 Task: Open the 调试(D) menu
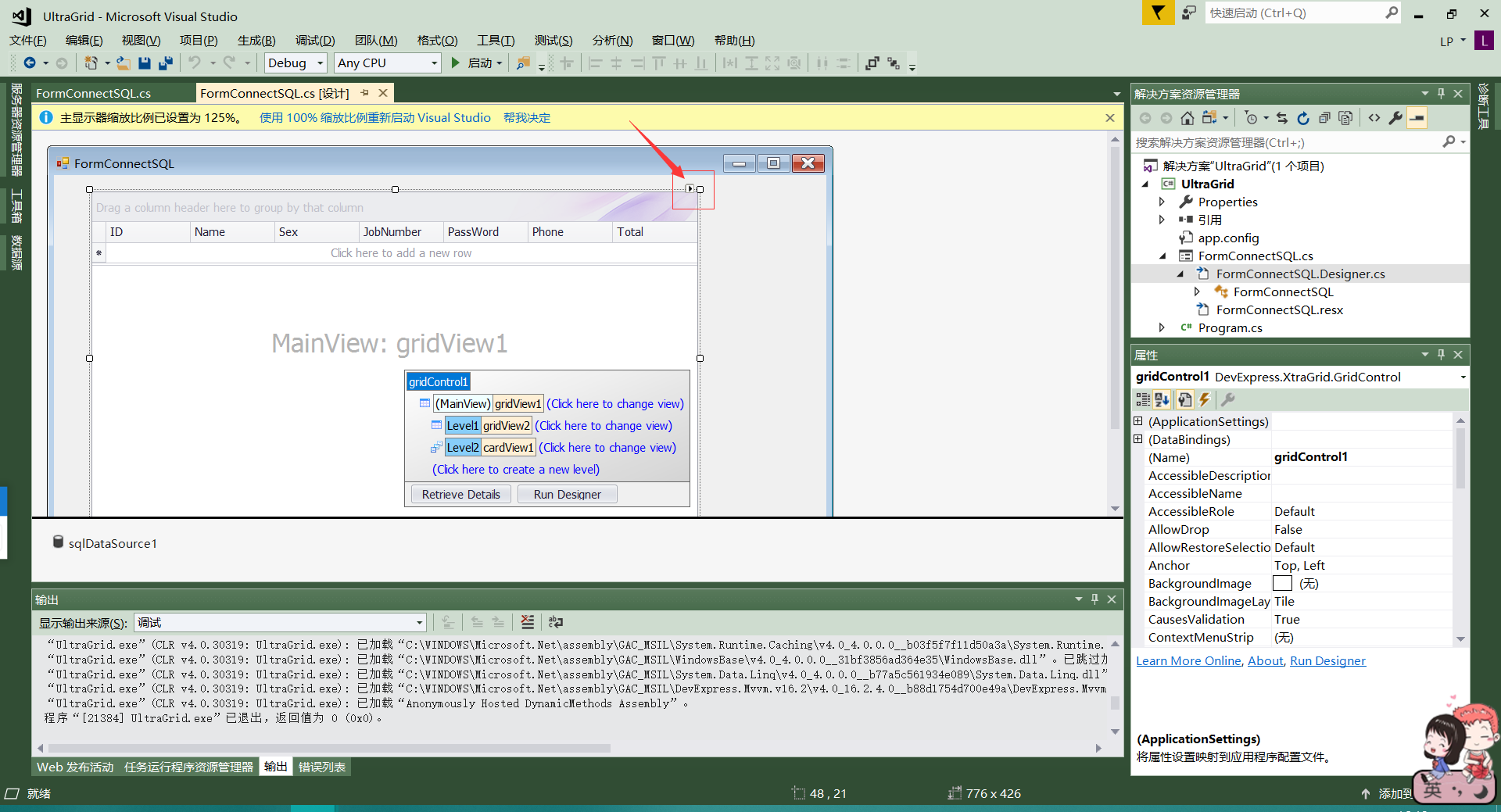click(315, 40)
